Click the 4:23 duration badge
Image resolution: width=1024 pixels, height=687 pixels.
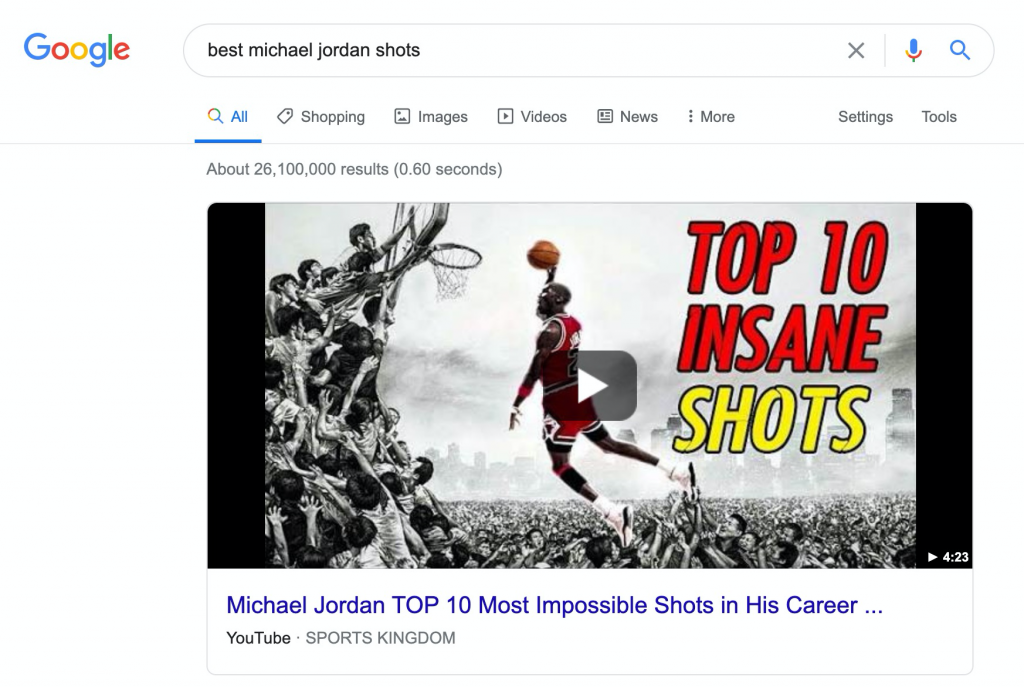(948, 557)
